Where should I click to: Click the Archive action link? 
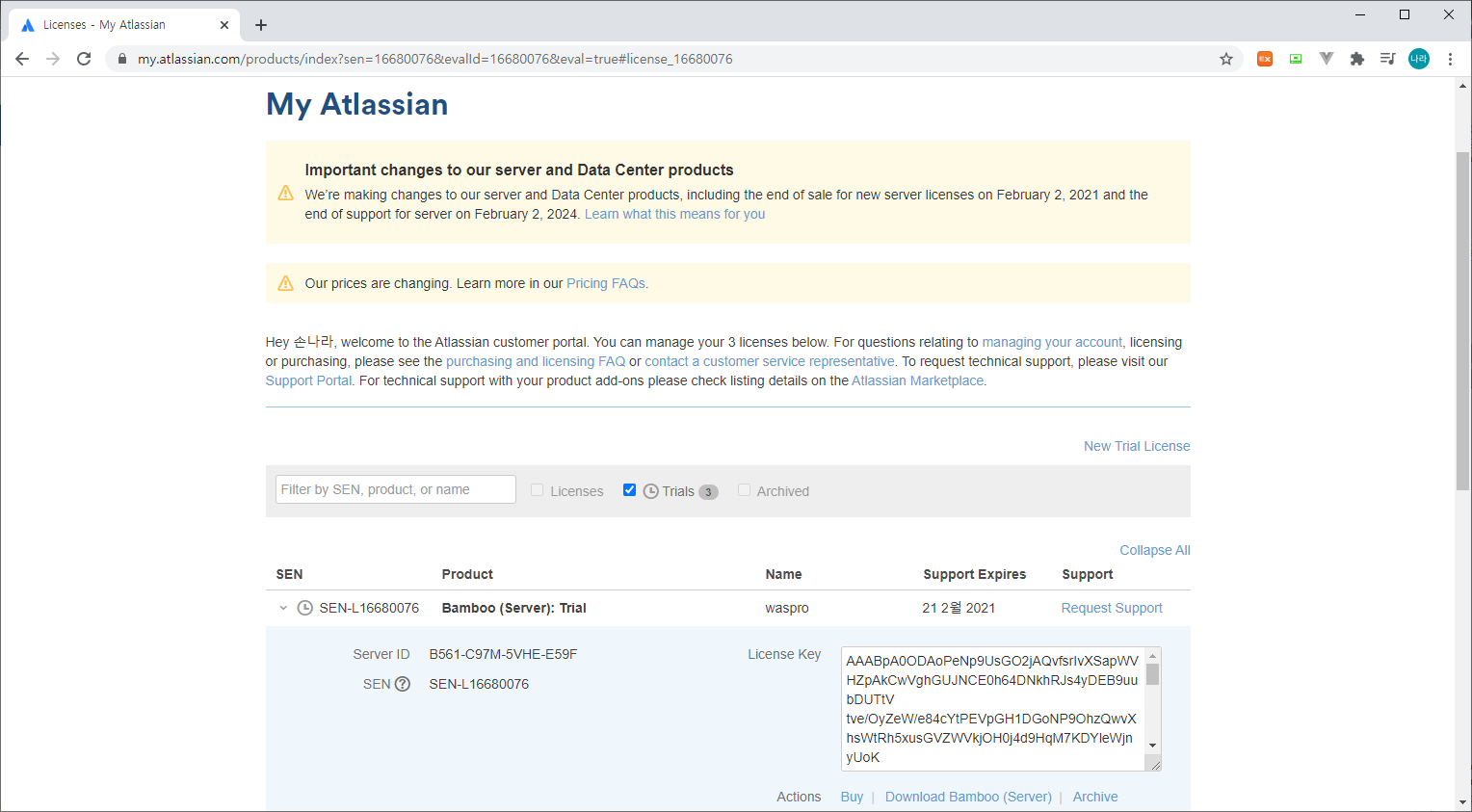point(1095,797)
